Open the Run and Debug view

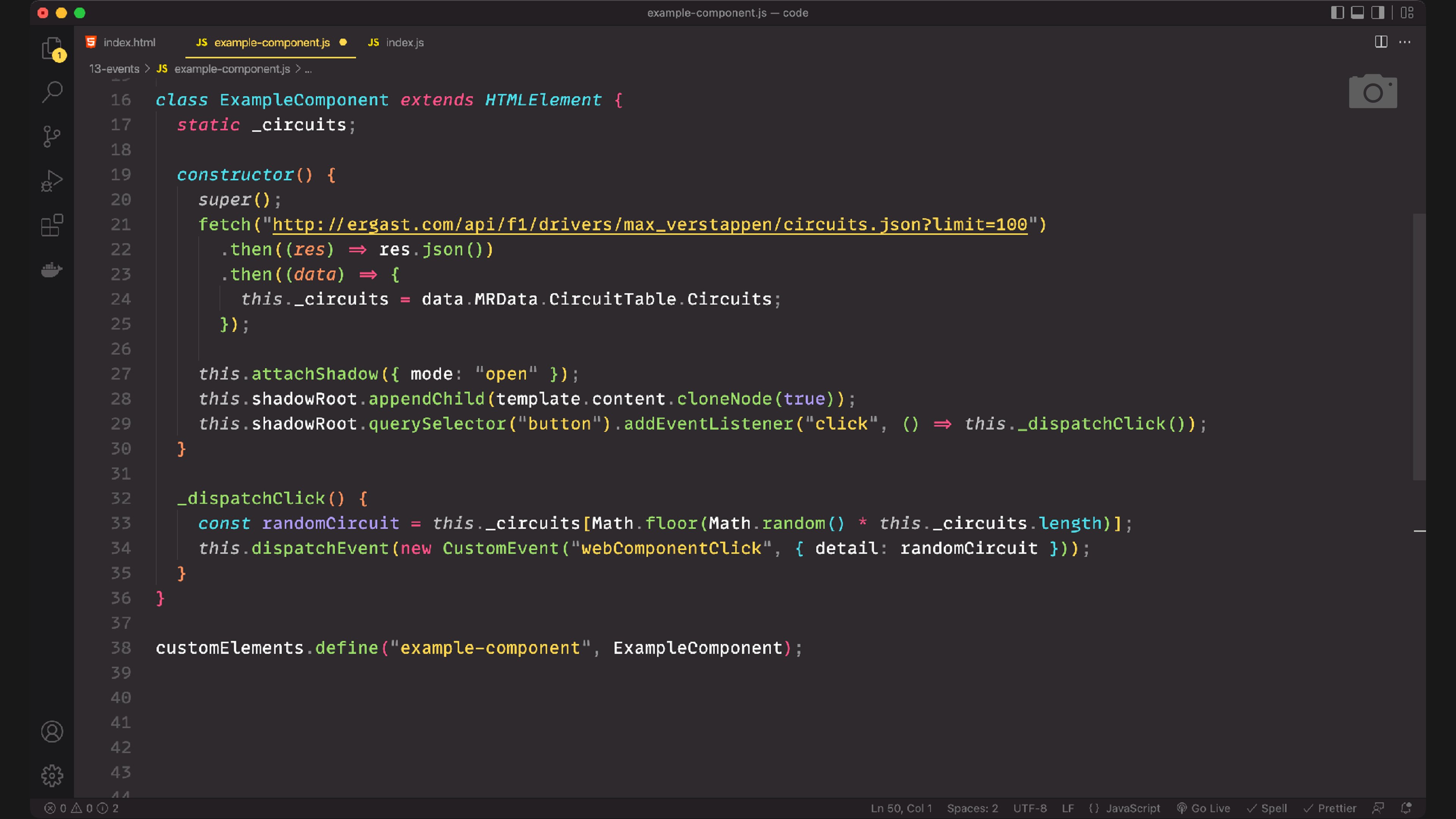coord(52,181)
